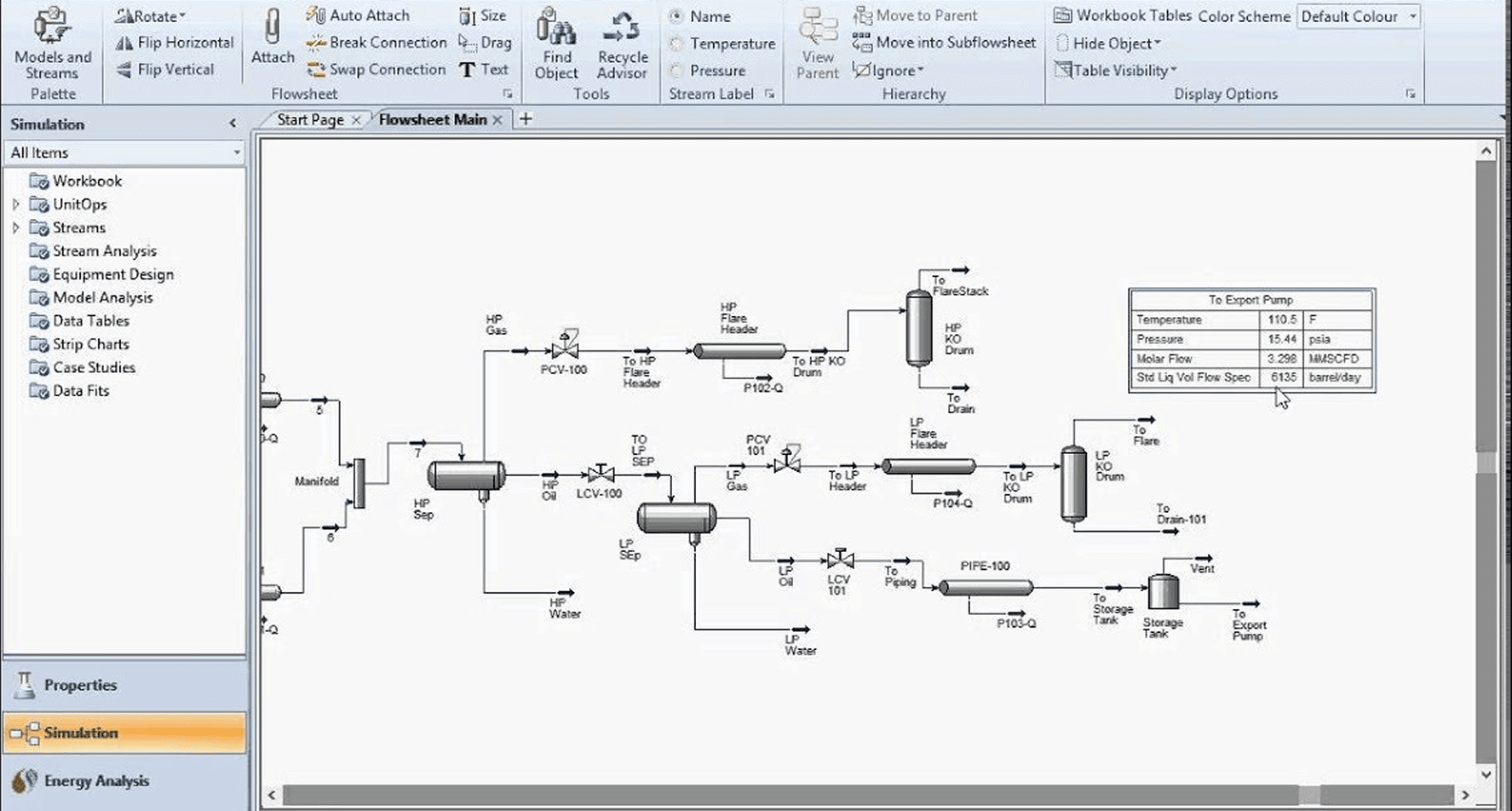Expand the UnitOps tree node
Image resolution: width=1512 pixels, height=811 pixels.
[15, 204]
